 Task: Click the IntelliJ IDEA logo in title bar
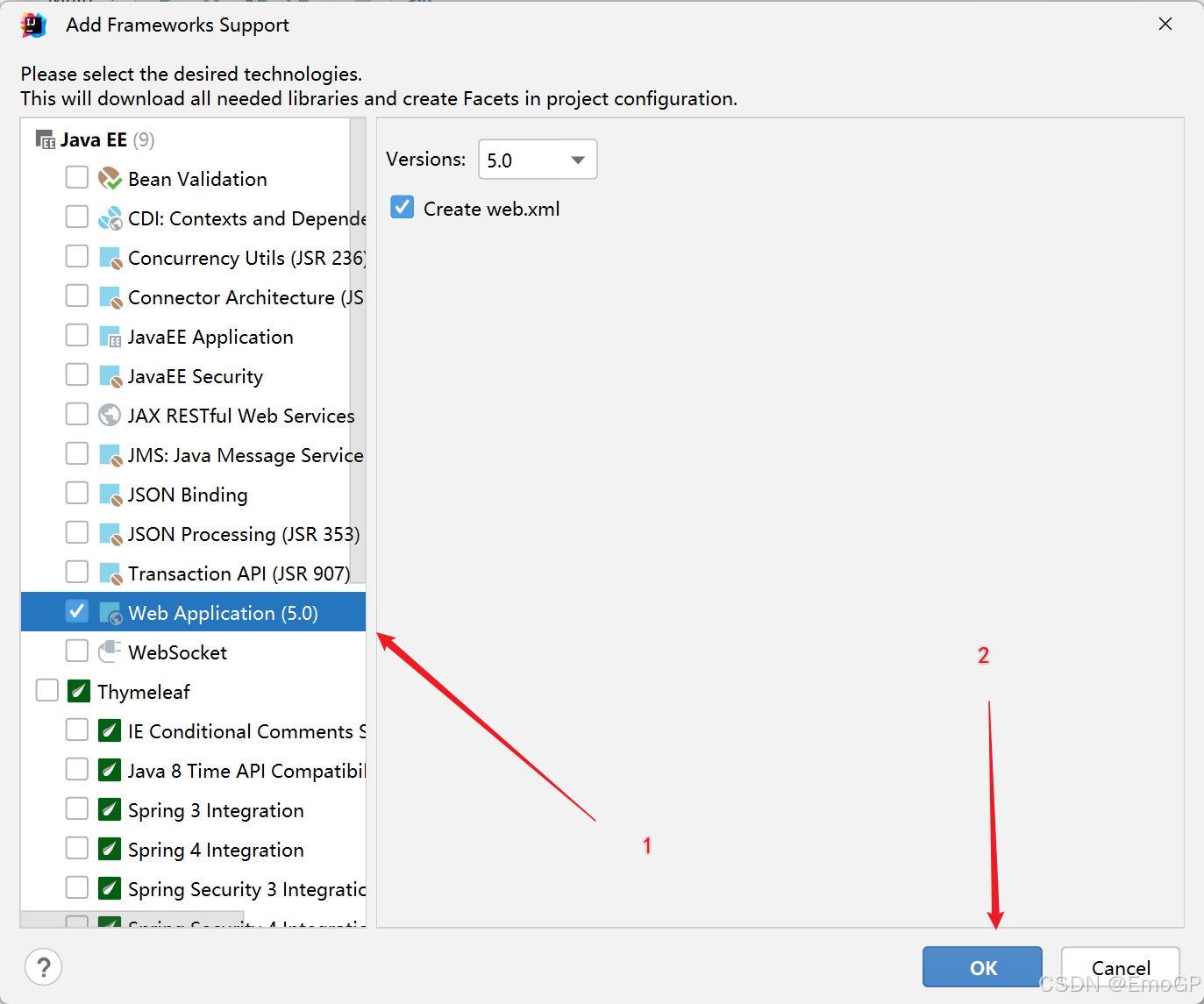pyautogui.click(x=33, y=25)
